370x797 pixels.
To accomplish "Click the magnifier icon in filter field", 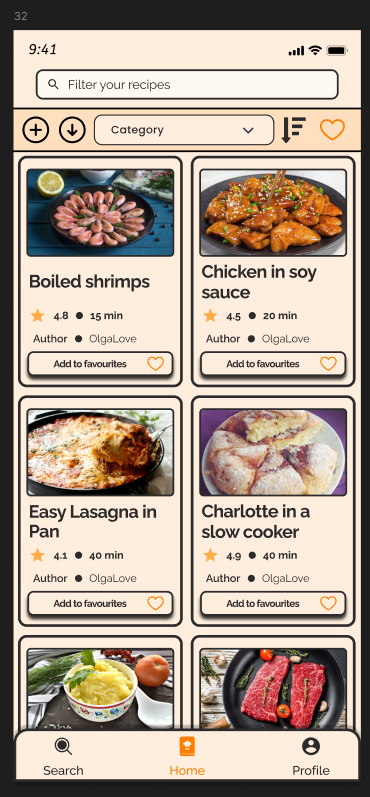I will (x=53, y=84).
